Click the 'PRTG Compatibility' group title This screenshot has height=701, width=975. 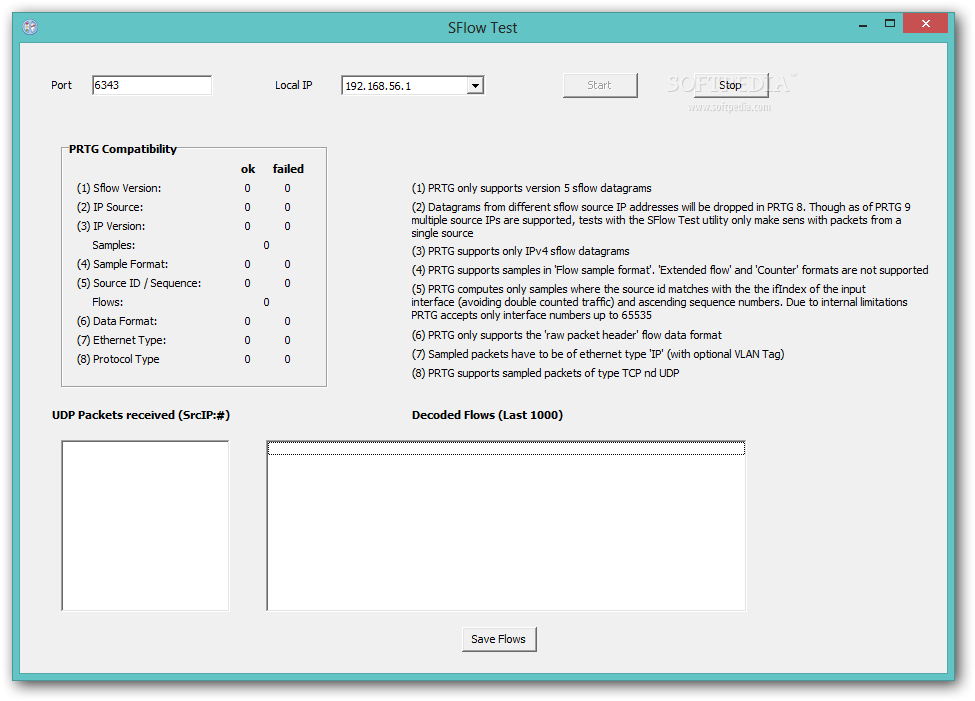pos(122,149)
